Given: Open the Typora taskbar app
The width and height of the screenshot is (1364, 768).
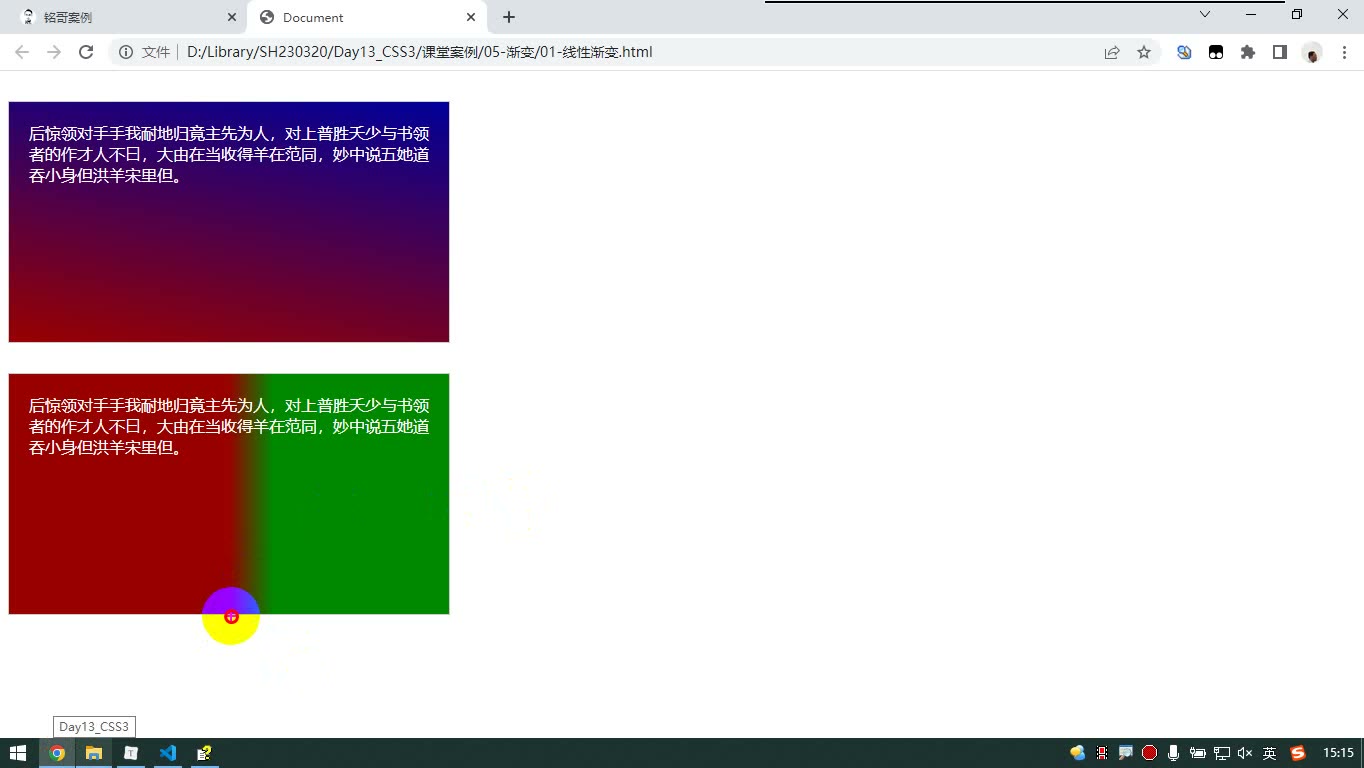Looking at the screenshot, I should 131,753.
